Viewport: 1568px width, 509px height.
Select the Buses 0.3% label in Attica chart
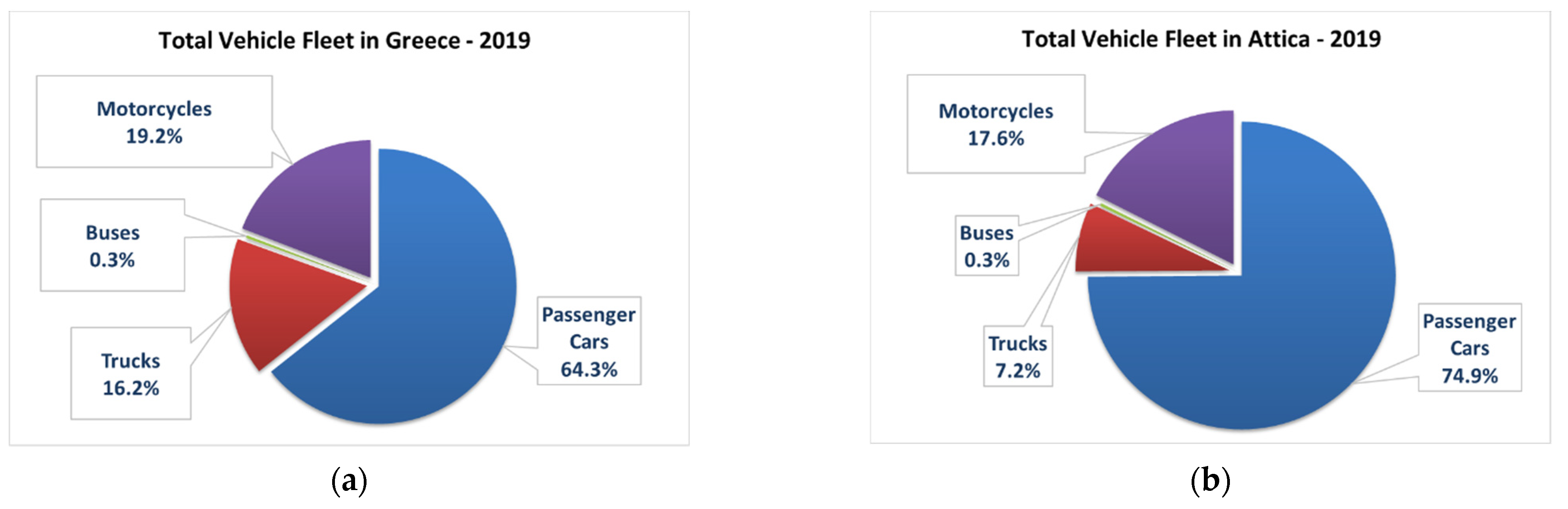coord(987,246)
